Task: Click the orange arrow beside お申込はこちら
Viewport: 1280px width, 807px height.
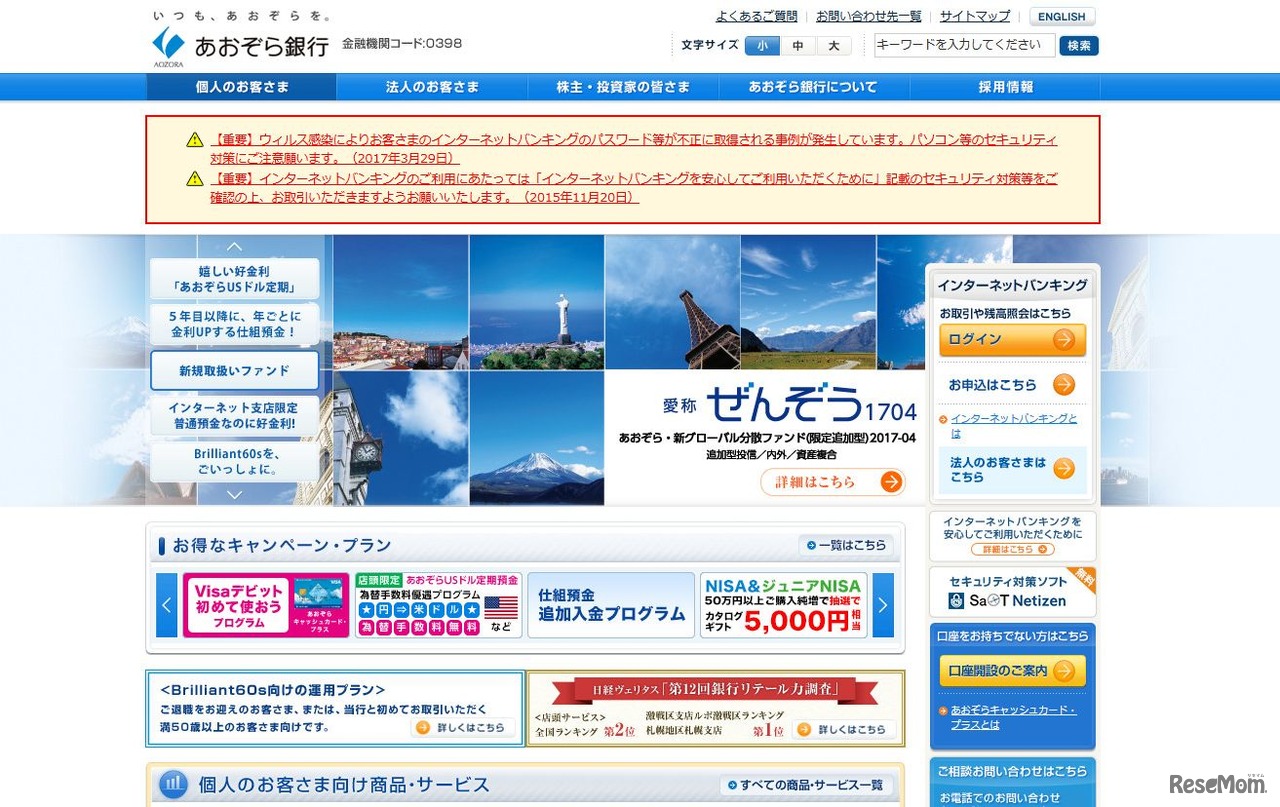Action: pos(1064,385)
